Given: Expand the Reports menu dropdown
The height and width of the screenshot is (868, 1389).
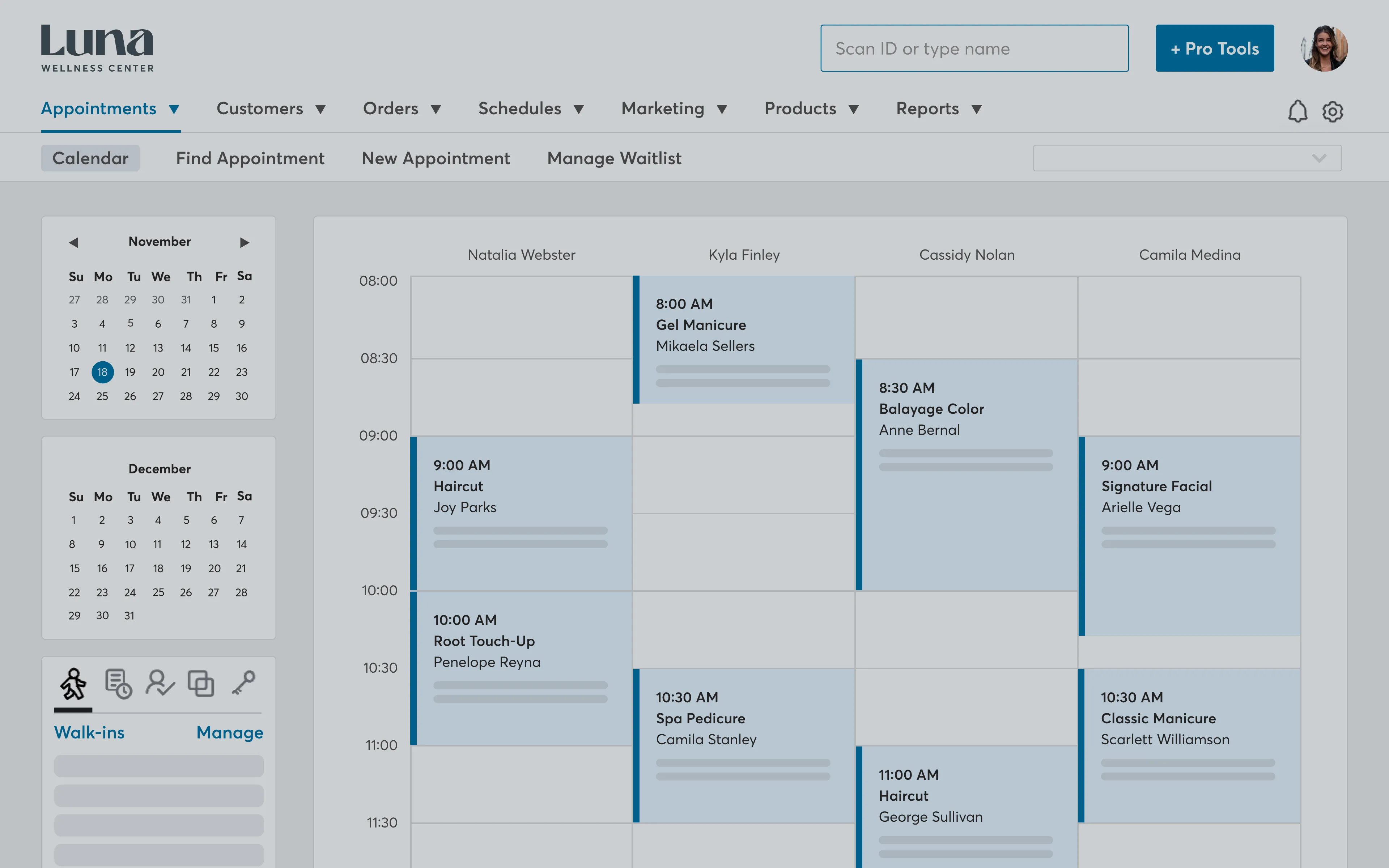Looking at the screenshot, I should (x=939, y=109).
